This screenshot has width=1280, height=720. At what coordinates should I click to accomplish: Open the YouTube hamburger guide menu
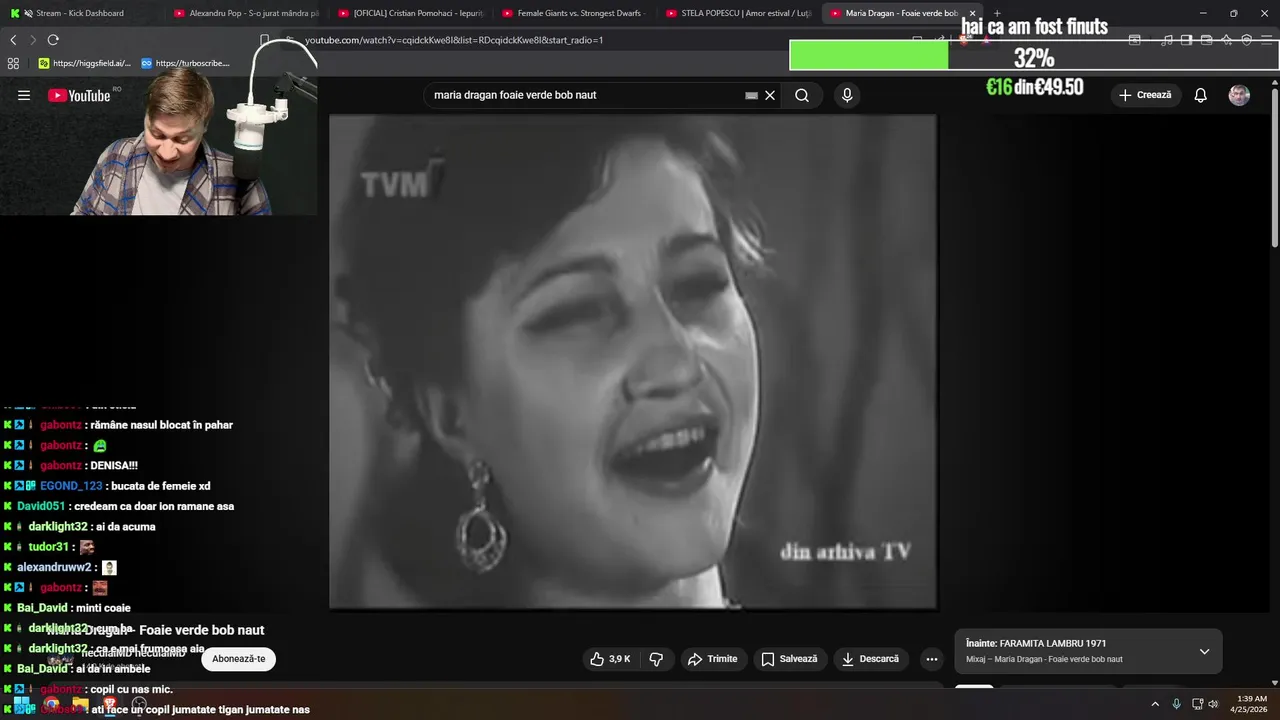(x=24, y=95)
